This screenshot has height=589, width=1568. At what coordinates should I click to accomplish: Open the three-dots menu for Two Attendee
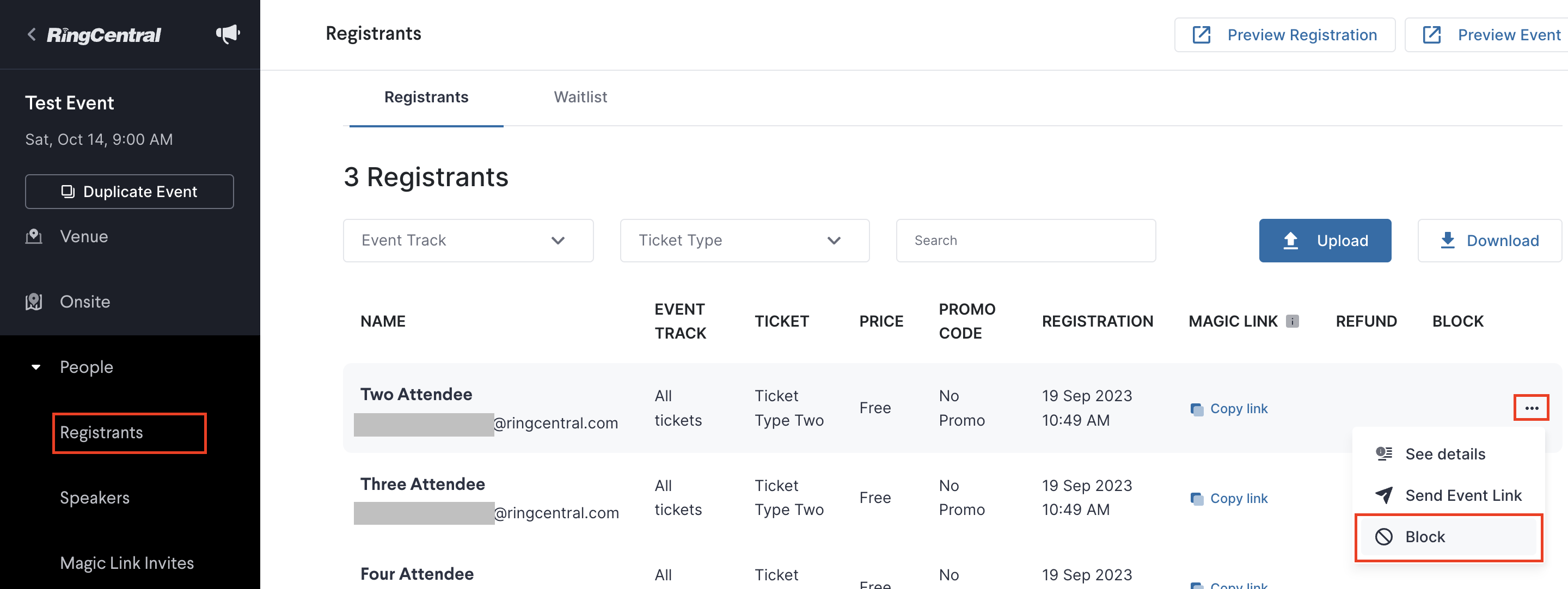point(1532,408)
